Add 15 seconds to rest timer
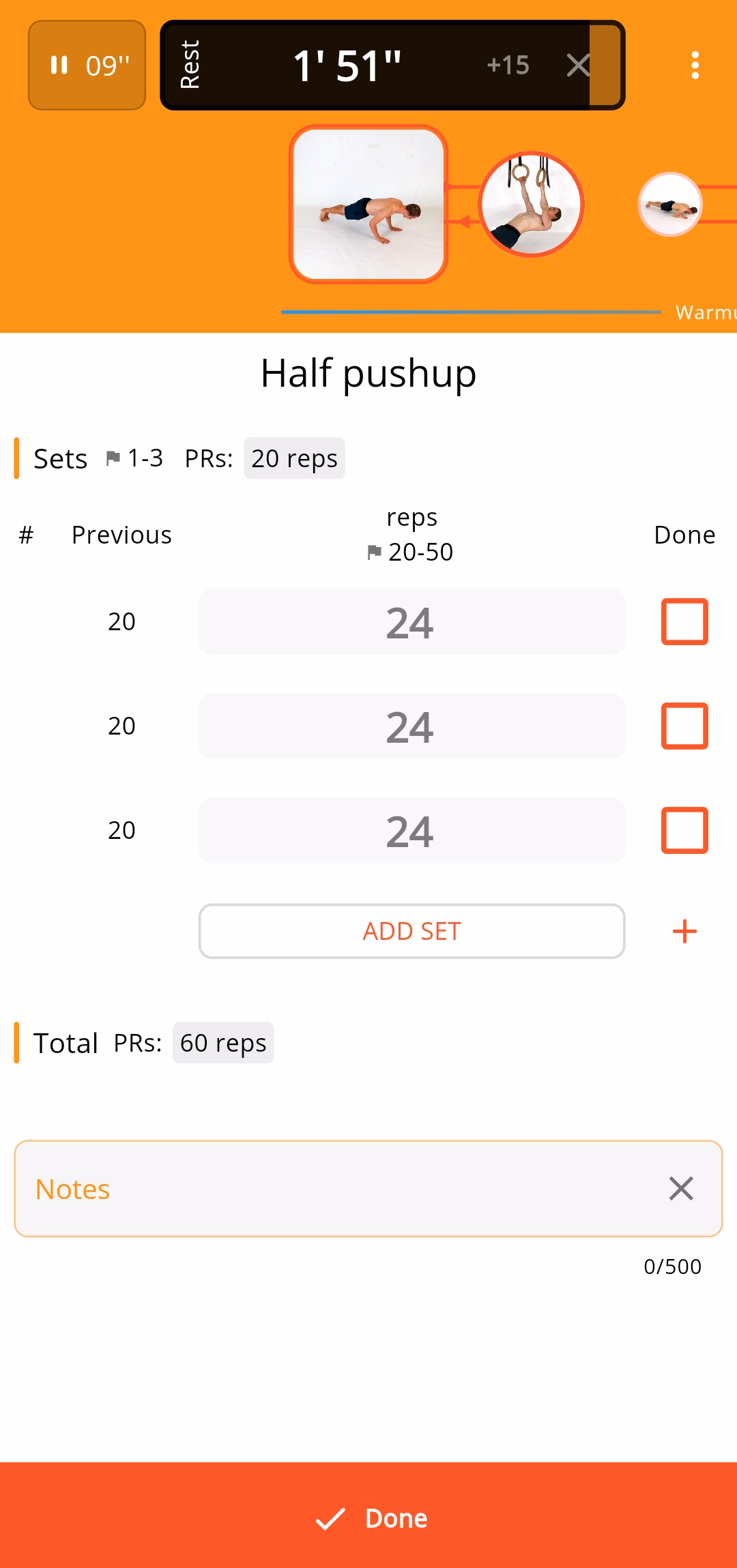This screenshot has width=737, height=1568. (x=508, y=65)
